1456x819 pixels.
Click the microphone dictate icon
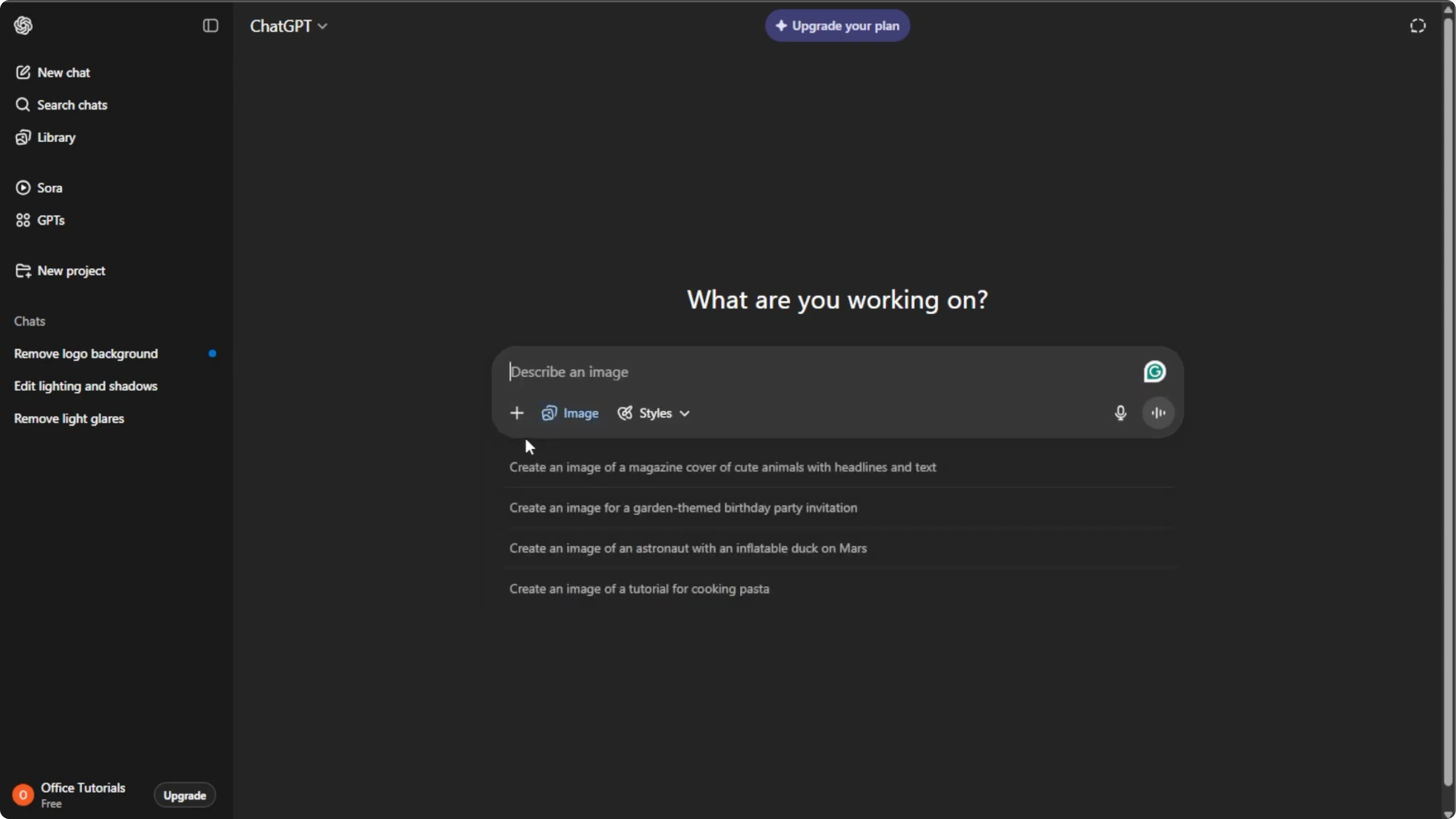coord(1120,413)
